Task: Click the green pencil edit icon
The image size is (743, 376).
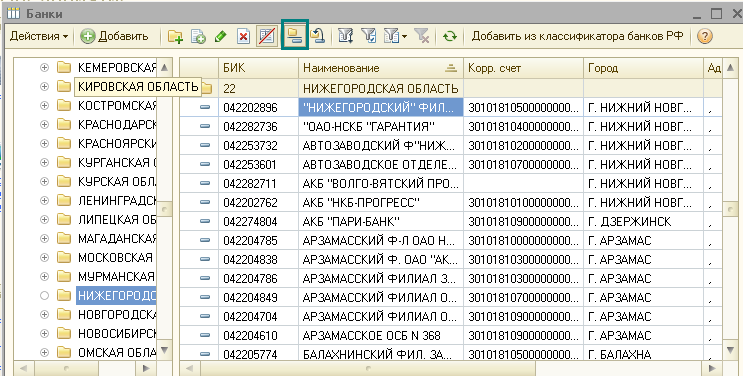Action: point(220,37)
